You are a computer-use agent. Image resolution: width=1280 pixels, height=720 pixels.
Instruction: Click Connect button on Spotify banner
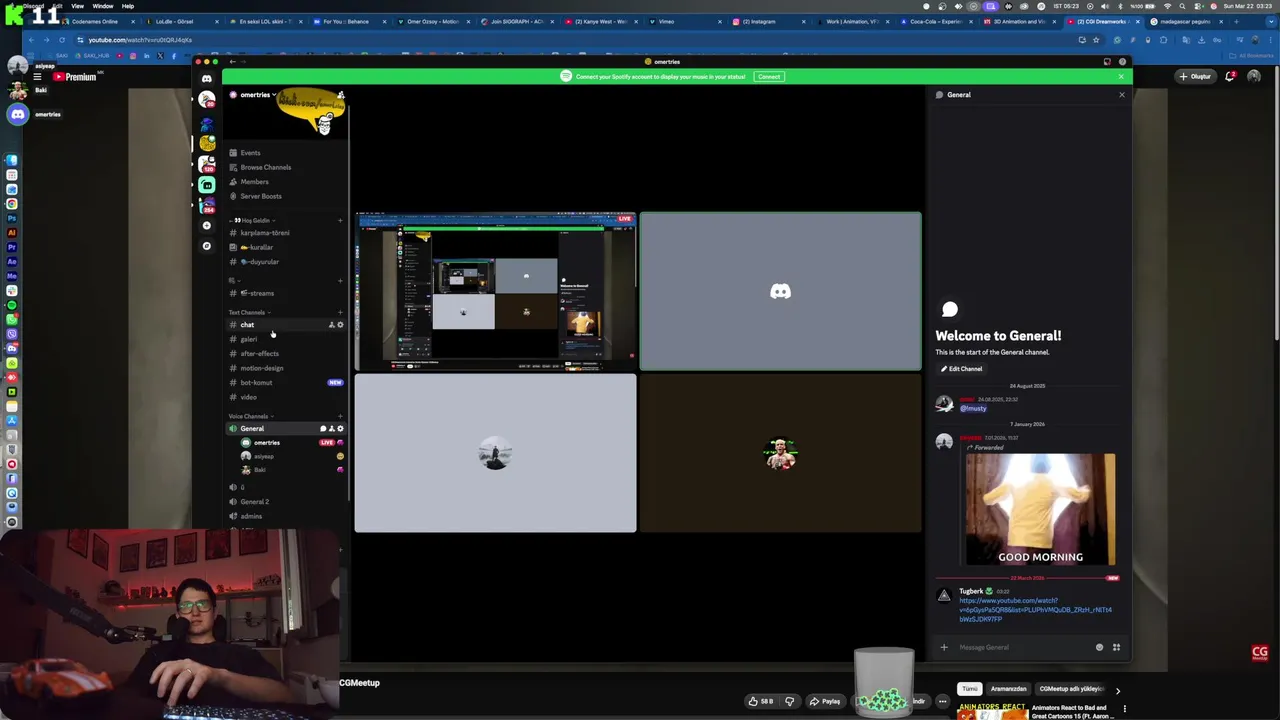[x=768, y=76]
